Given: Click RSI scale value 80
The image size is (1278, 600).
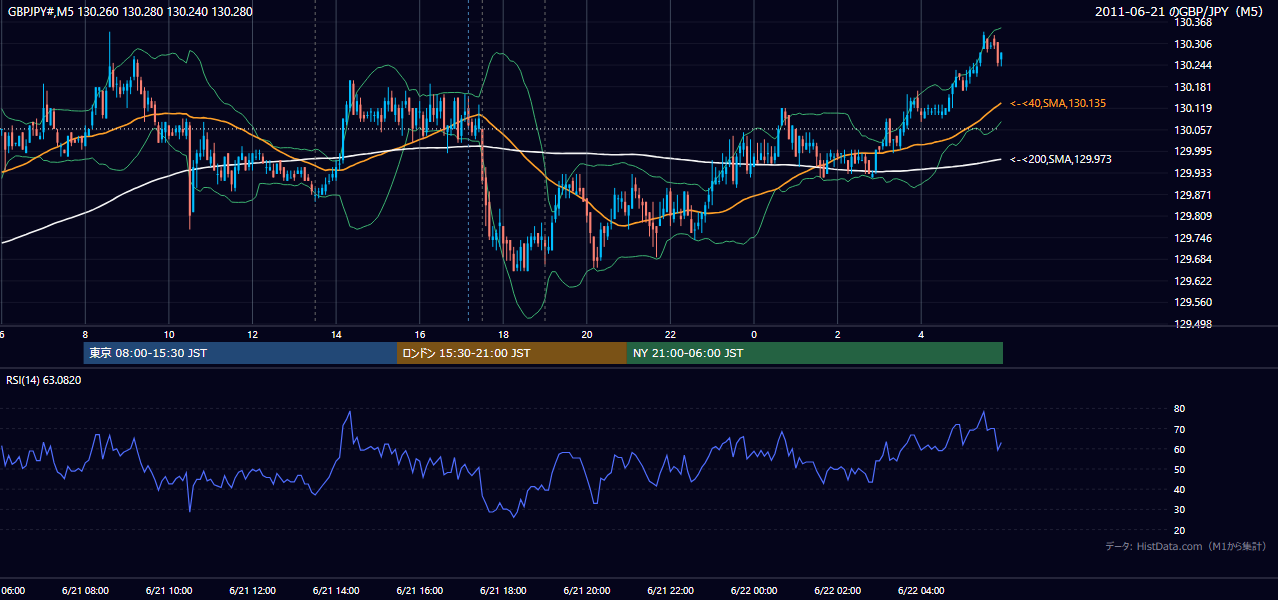Looking at the screenshot, I should coord(1180,409).
